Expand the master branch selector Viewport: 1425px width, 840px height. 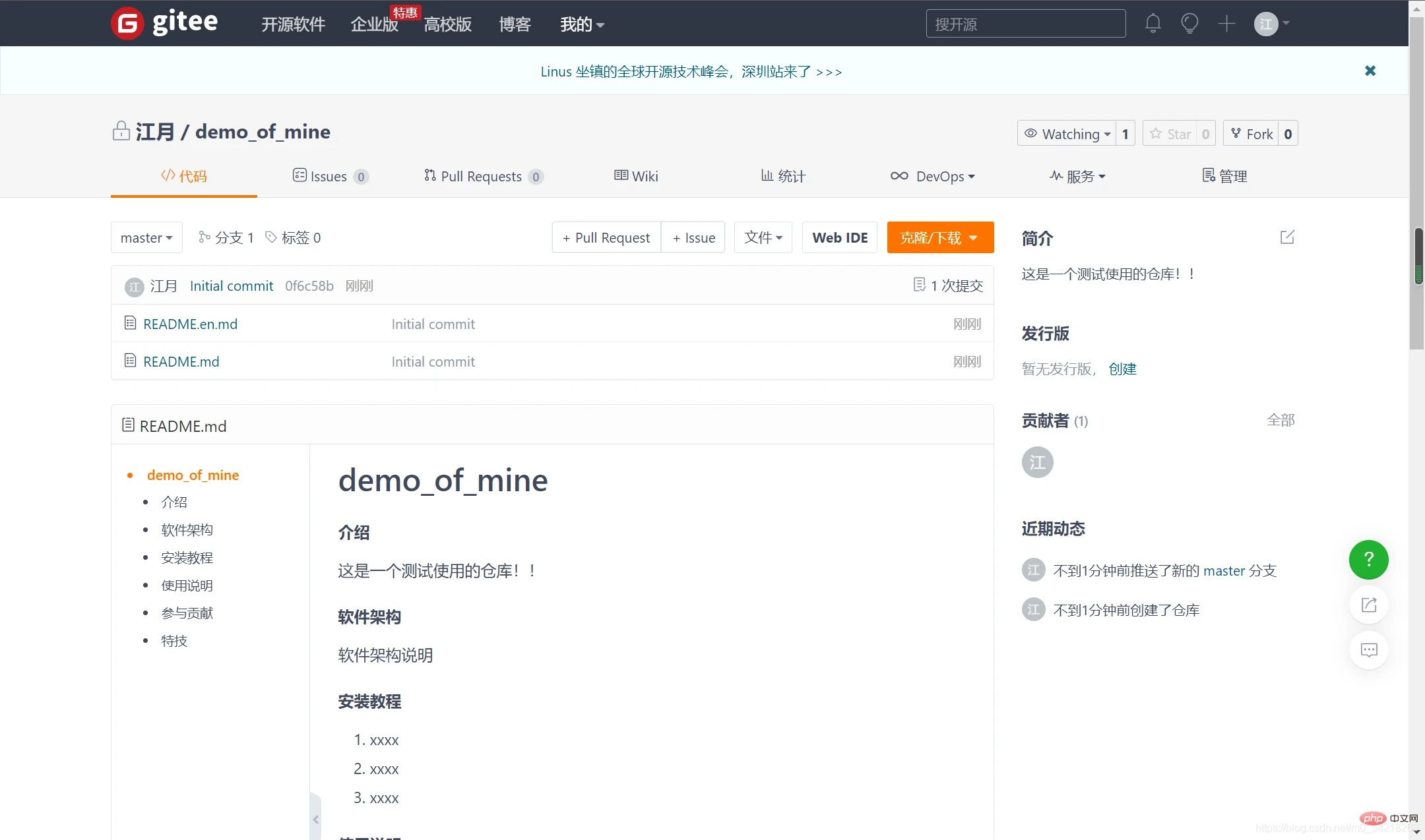coord(146,238)
